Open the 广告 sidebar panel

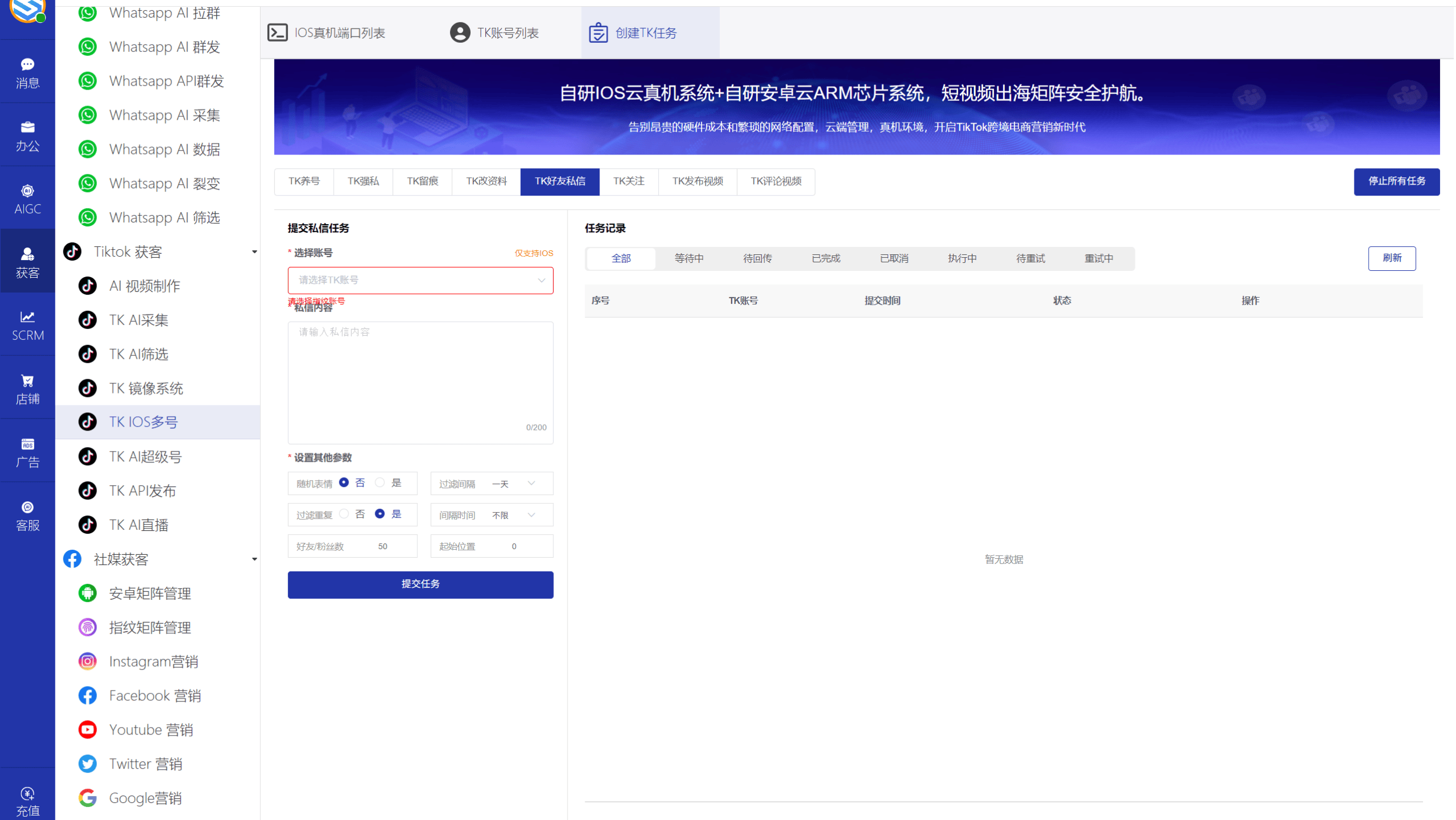click(27, 452)
